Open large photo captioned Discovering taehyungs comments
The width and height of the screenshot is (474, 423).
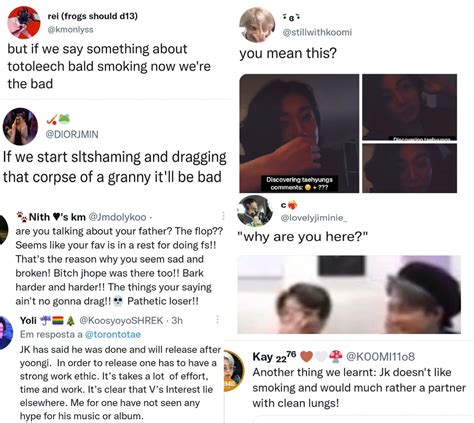click(x=299, y=133)
